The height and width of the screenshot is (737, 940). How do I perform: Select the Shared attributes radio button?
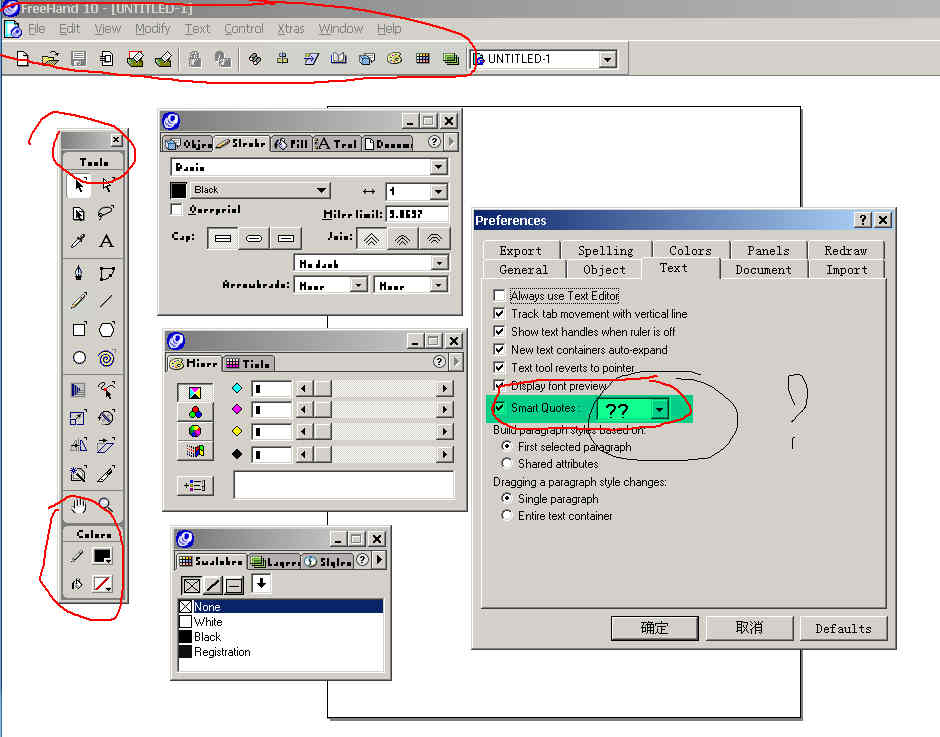[507, 464]
